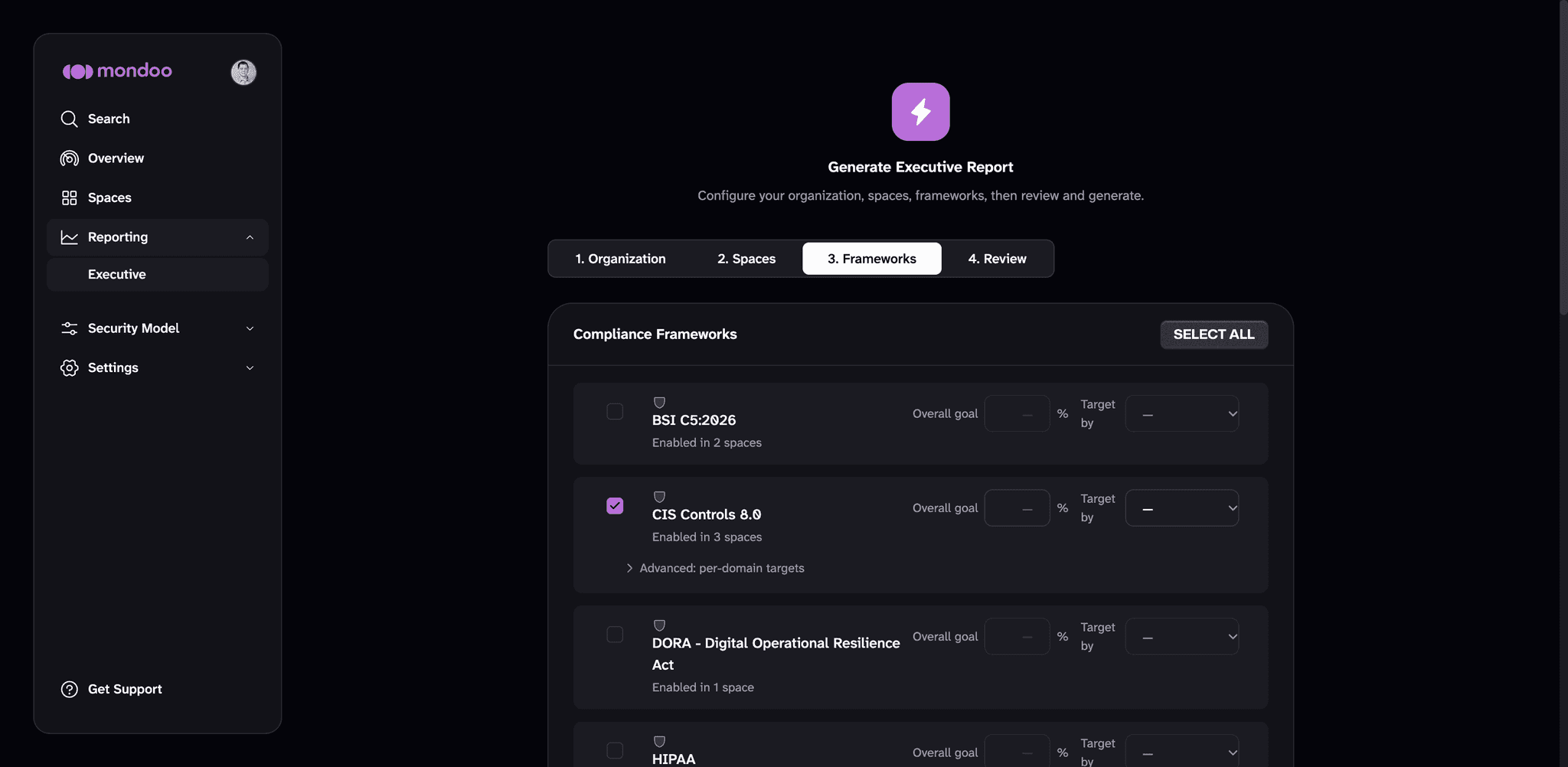This screenshot has width=1568, height=767.
Task: Open Spaces in the sidebar
Action: [158, 197]
